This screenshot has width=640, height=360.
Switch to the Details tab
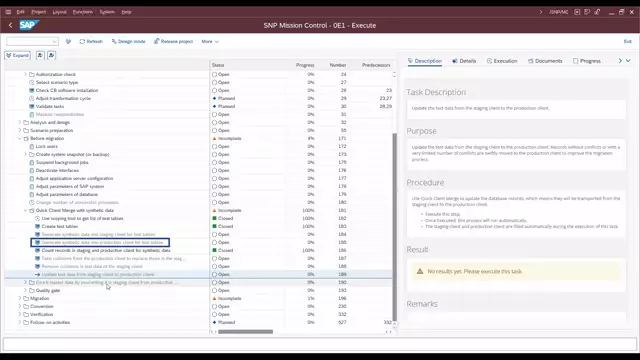tap(464, 61)
